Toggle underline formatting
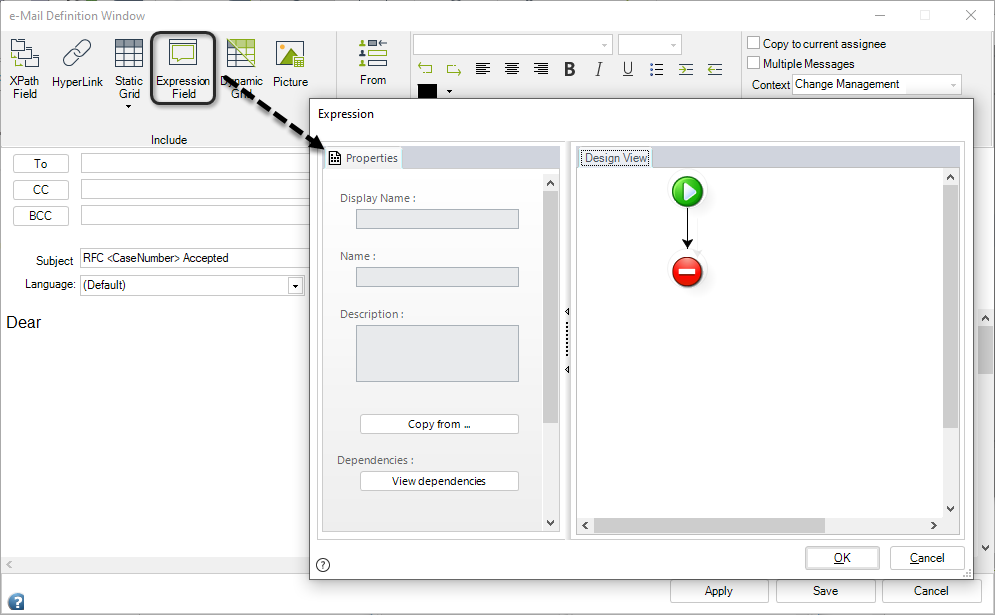This screenshot has width=995, height=615. 628,69
